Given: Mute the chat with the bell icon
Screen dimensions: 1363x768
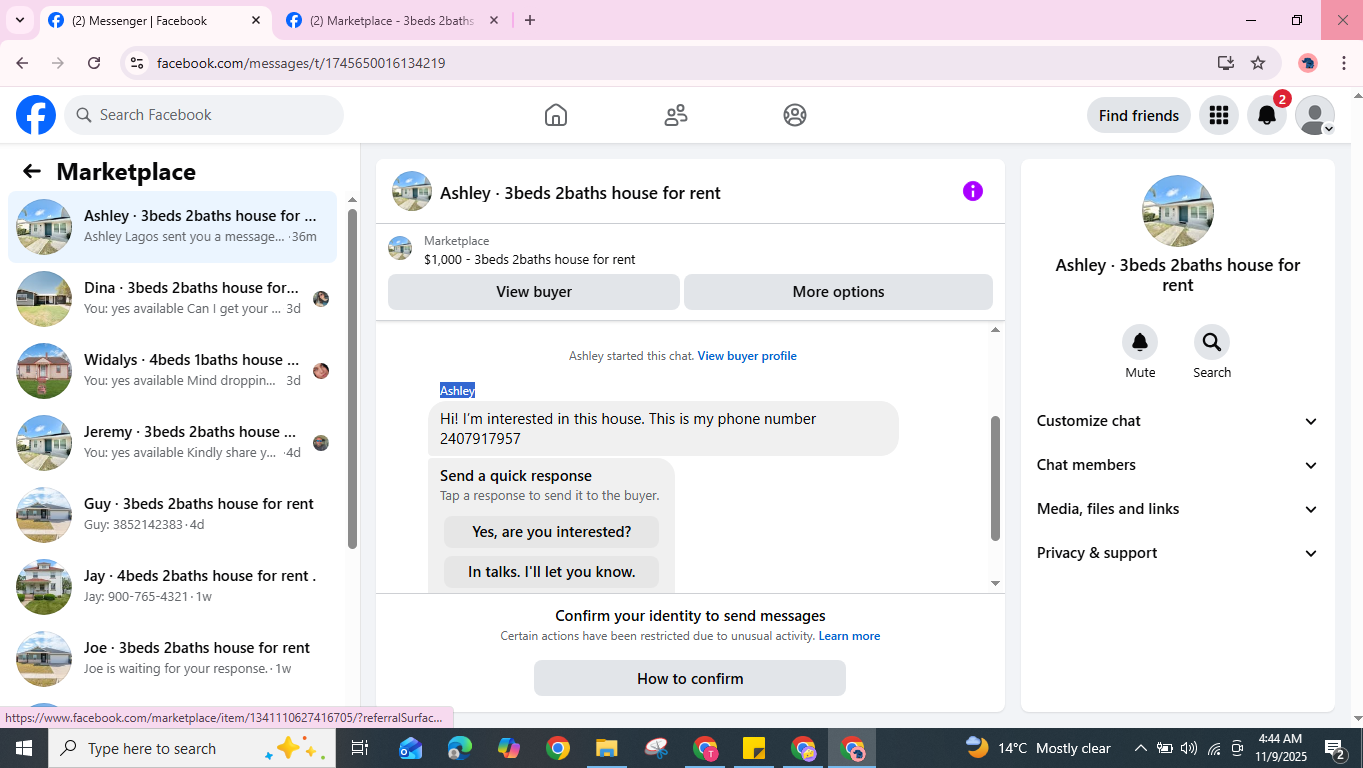Looking at the screenshot, I should click(x=1140, y=342).
